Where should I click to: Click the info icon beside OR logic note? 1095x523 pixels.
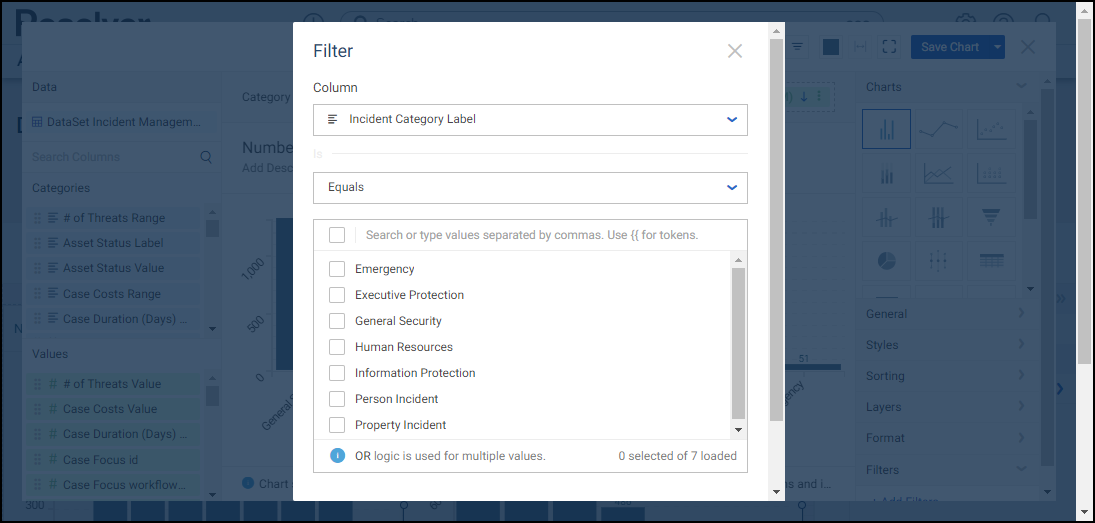(338, 456)
